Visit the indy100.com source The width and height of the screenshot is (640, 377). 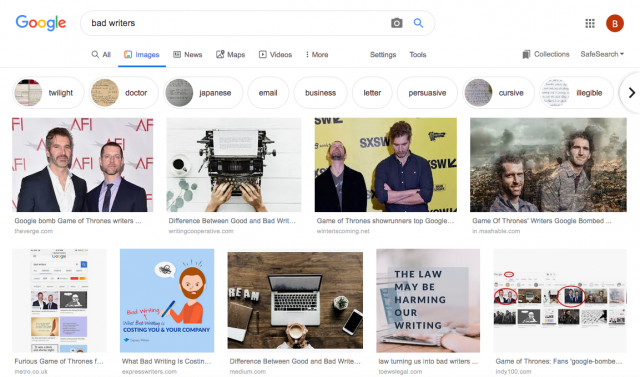click(x=513, y=372)
